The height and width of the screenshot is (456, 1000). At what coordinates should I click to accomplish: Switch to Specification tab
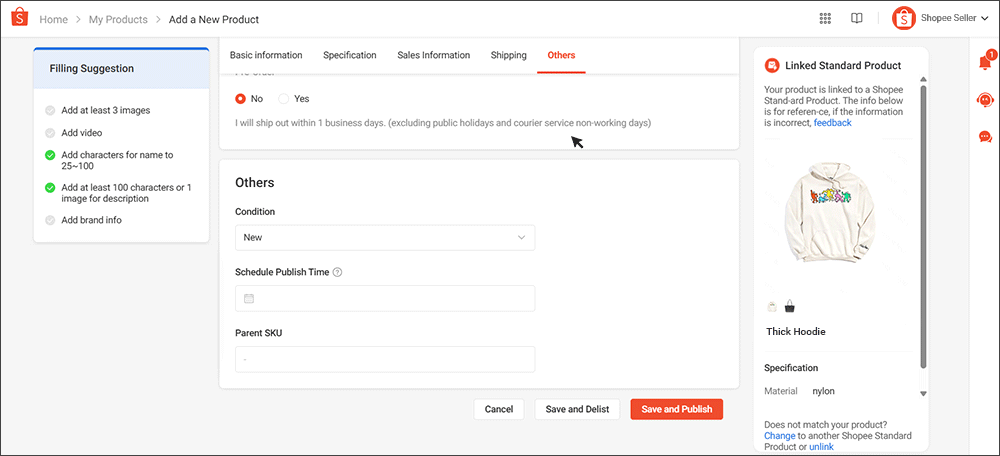point(349,55)
